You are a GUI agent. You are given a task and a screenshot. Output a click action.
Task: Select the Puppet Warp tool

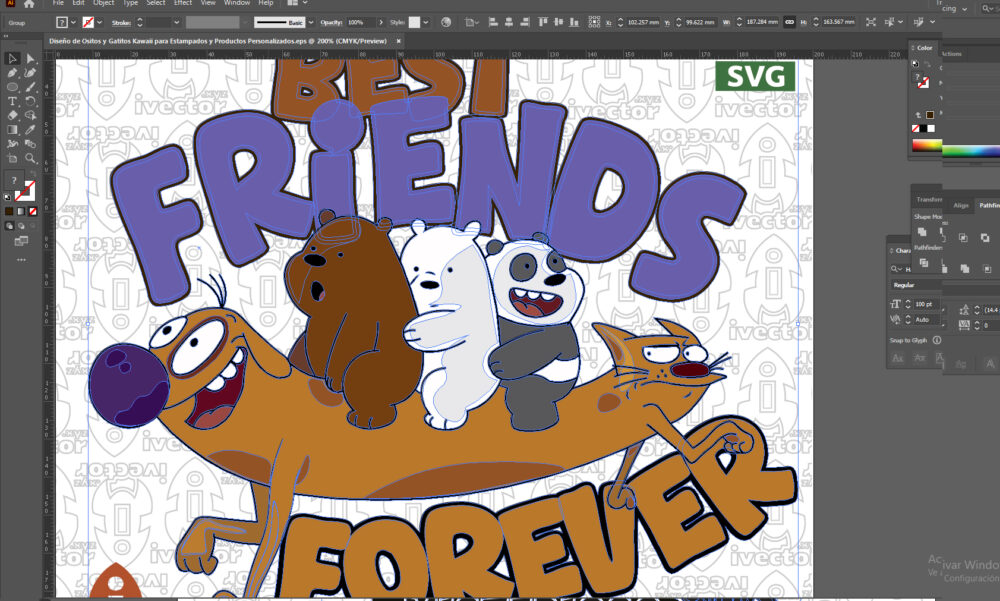[11, 144]
